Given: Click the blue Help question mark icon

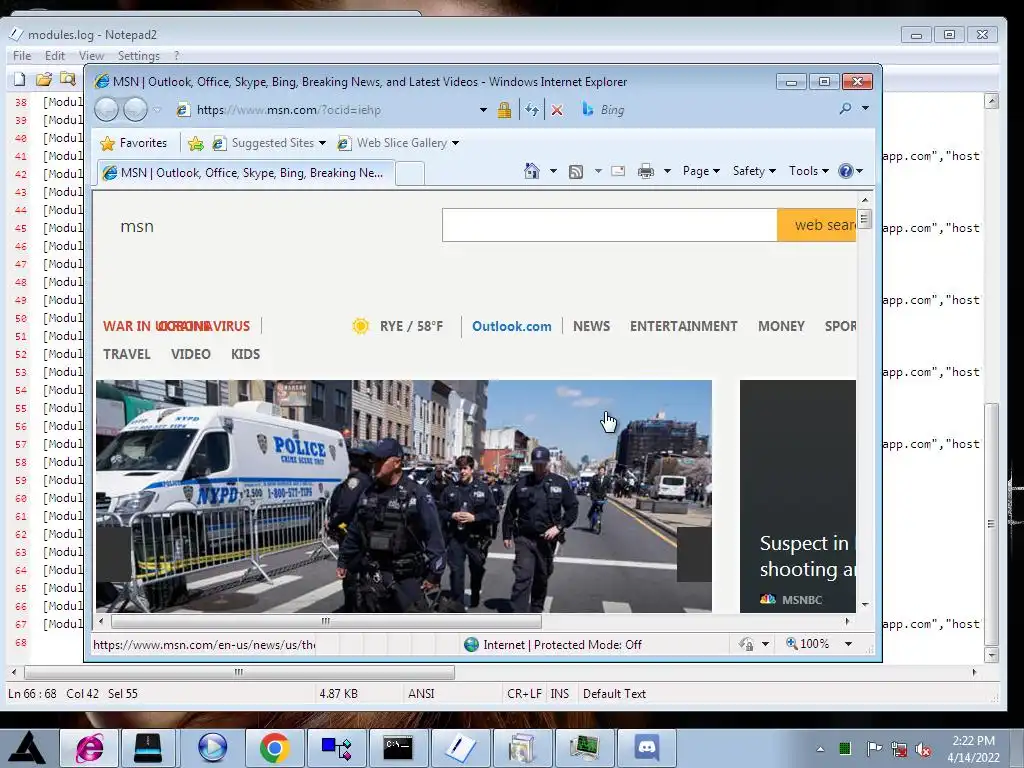Looking at the screenshot, I should [x=846, y=171].
